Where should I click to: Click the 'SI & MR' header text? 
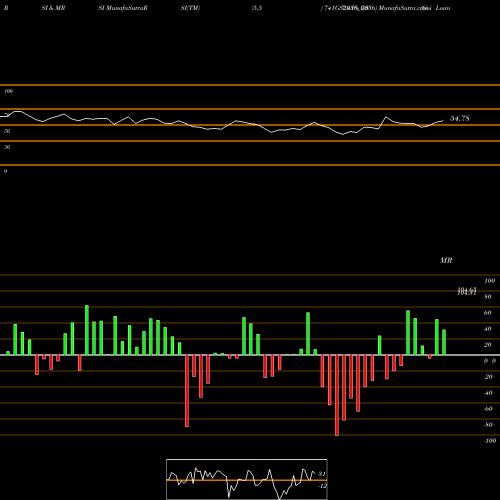(53, 8)
